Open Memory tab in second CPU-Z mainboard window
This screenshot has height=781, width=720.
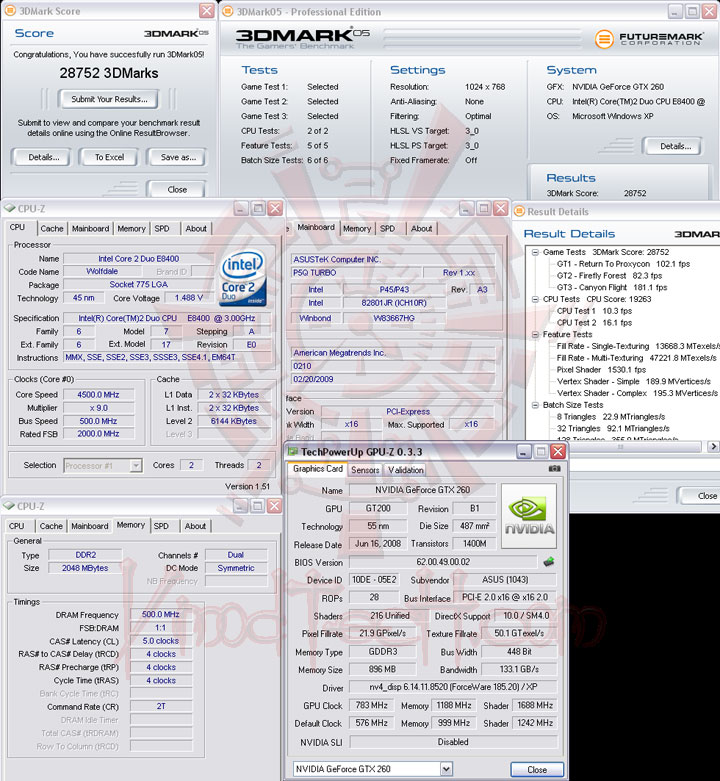[357, 229]
